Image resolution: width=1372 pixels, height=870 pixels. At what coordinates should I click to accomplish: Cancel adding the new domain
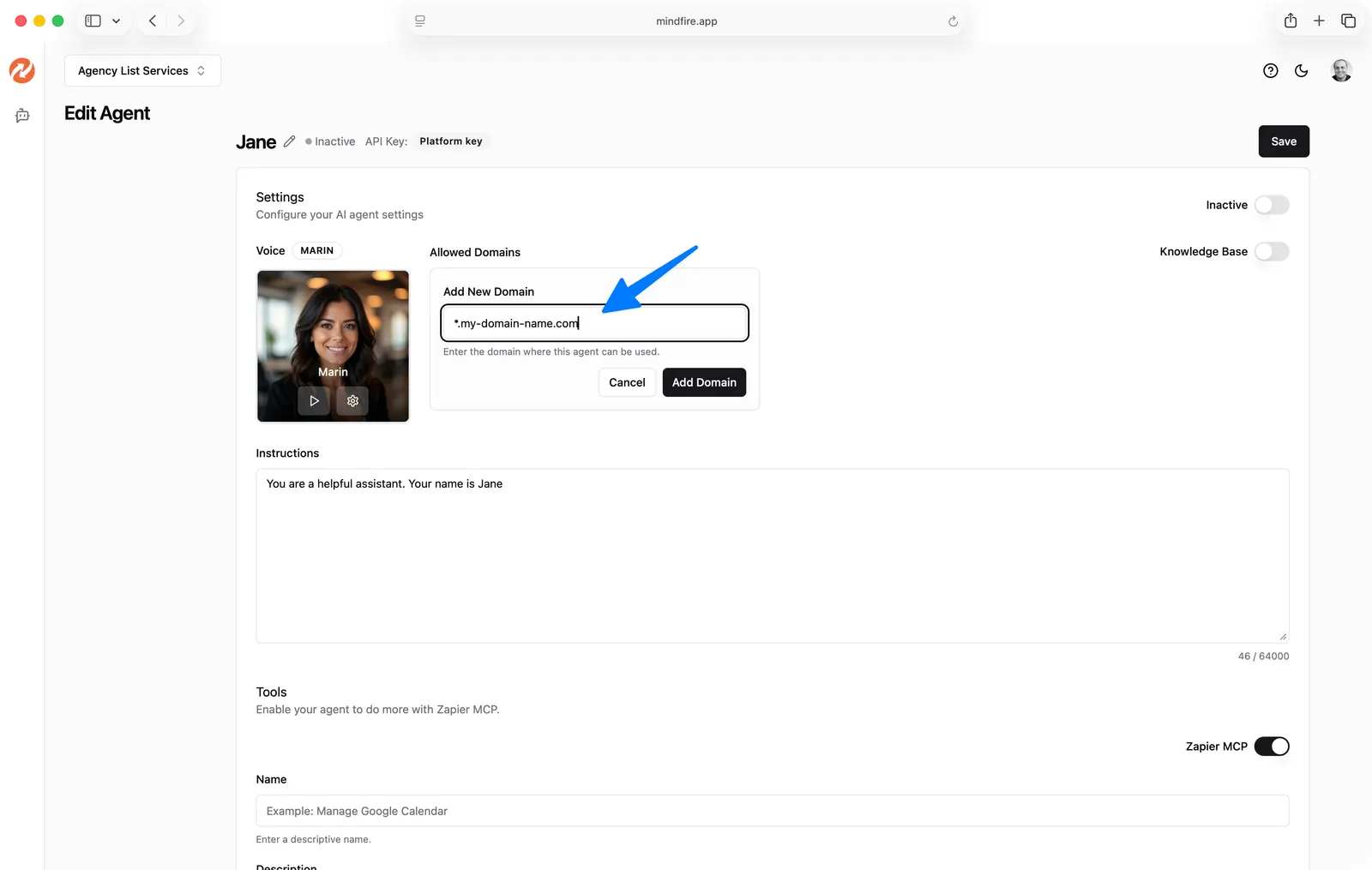[x=627, y=382]
